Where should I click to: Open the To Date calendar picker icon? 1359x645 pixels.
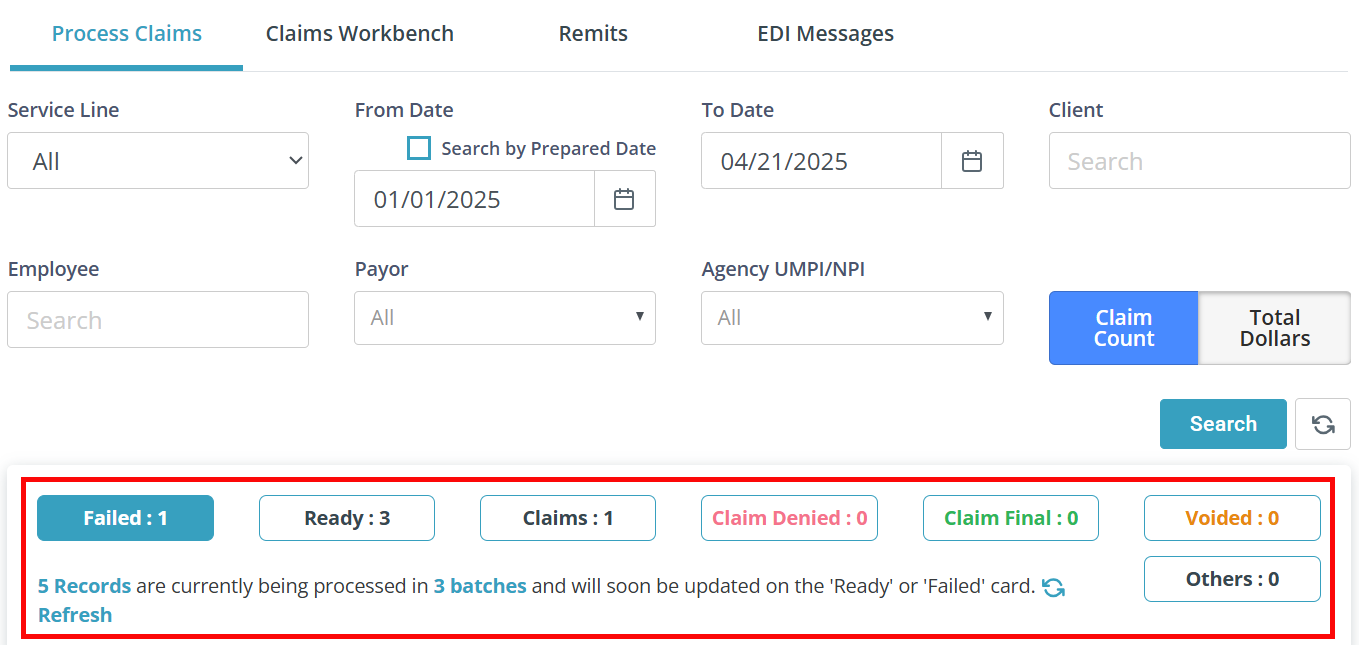972,161
